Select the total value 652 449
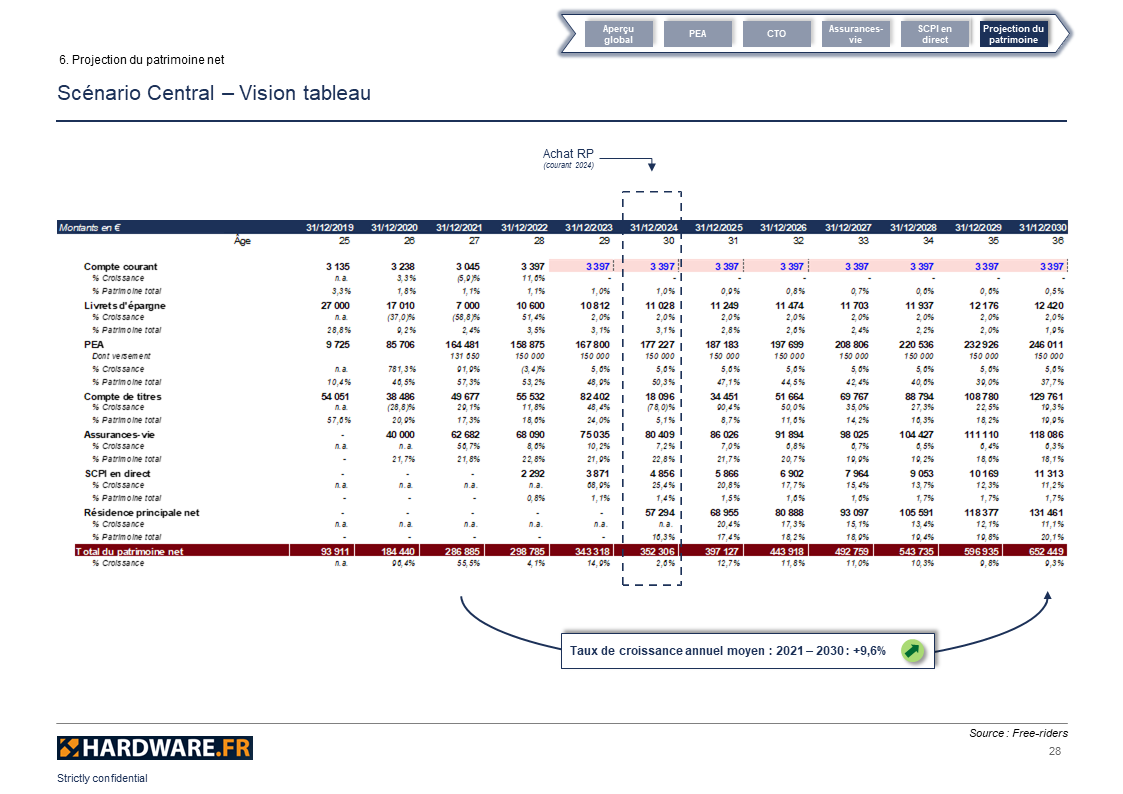1123x794 pixels. 1046,551
